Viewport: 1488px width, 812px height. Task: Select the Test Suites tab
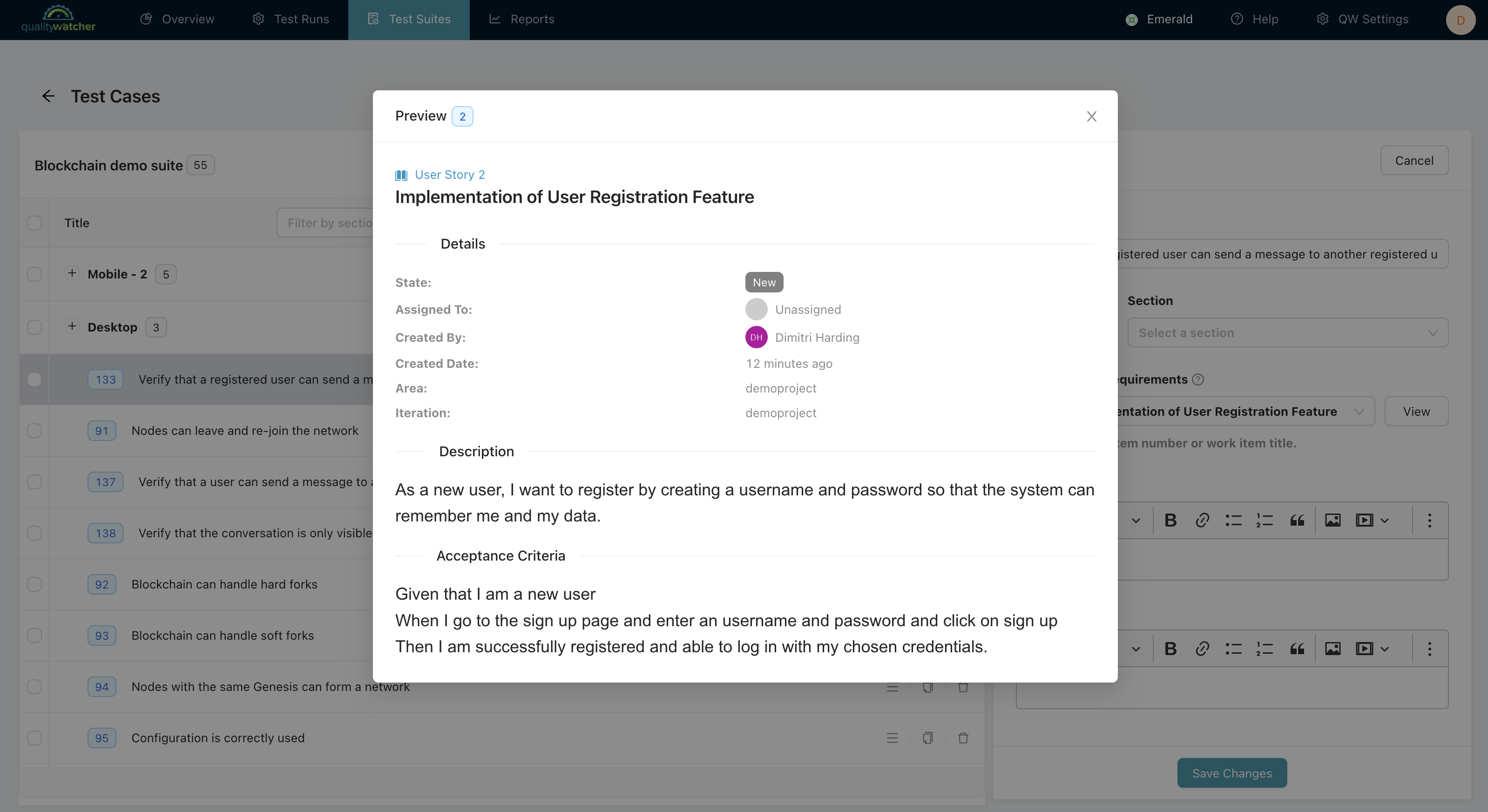(409, 19)
